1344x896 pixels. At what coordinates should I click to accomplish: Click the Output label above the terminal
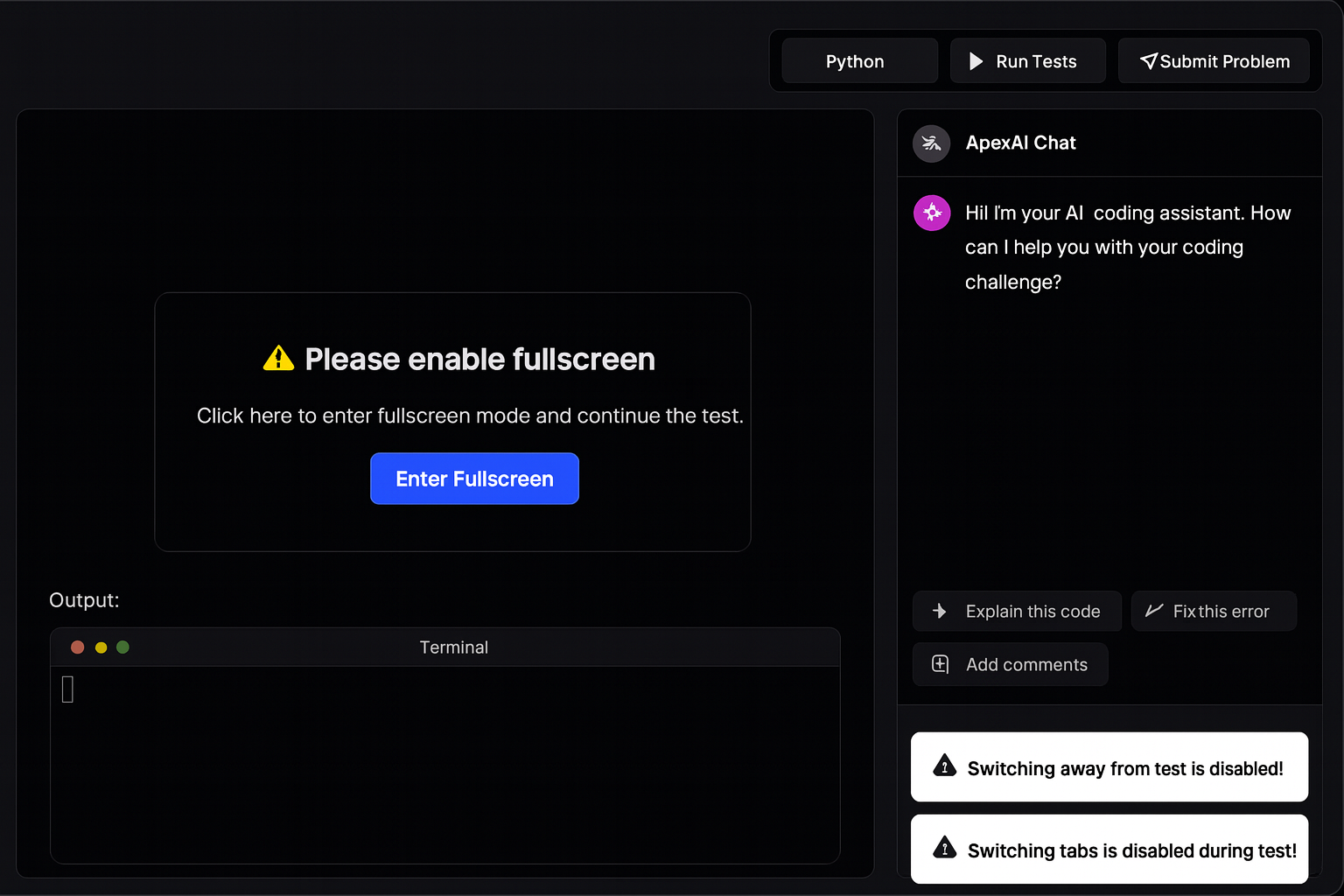pyautogui.click(x=84, y=600)
